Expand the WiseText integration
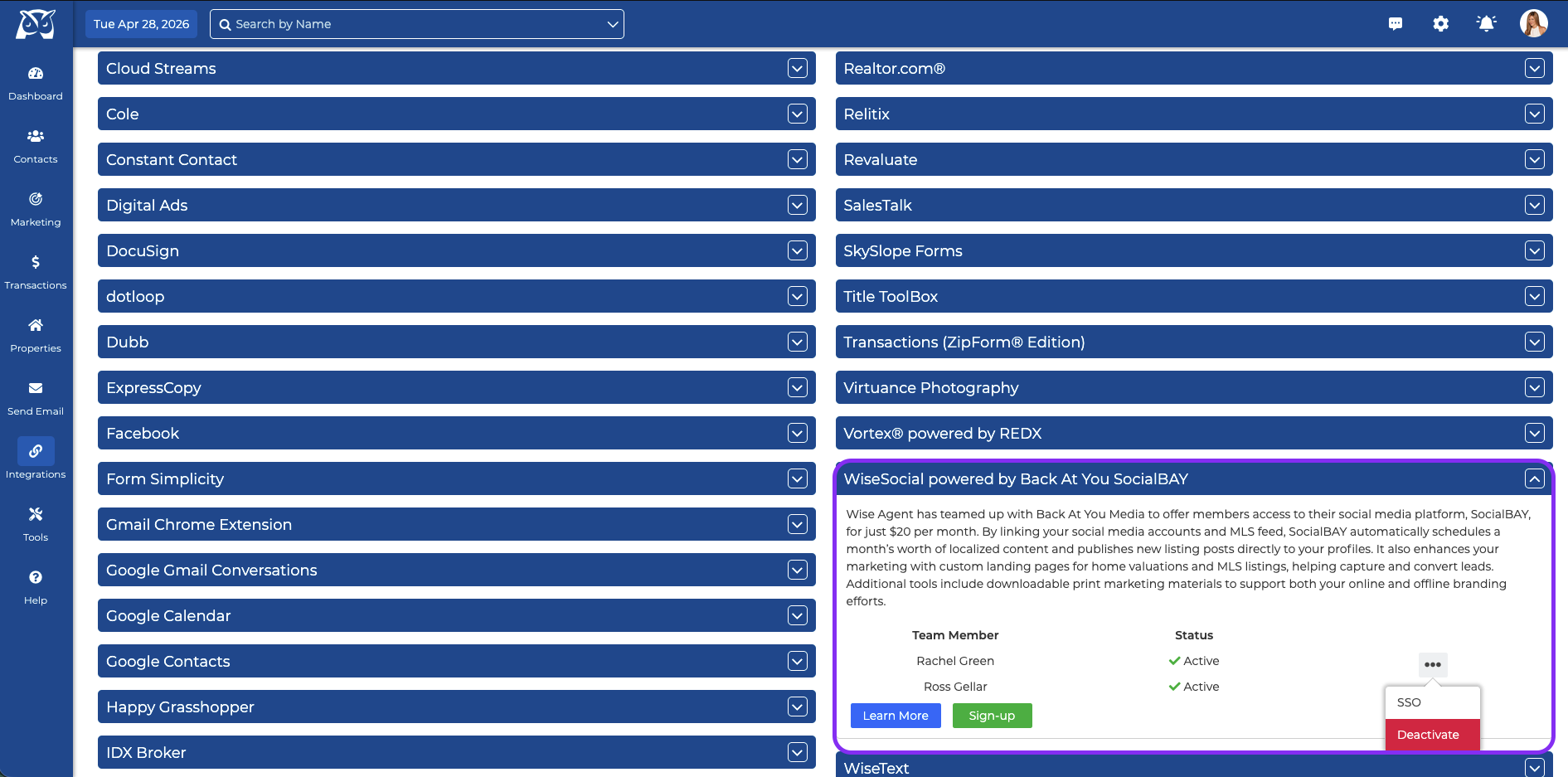The image size is (1568, 777). [x=1535, y=768]
